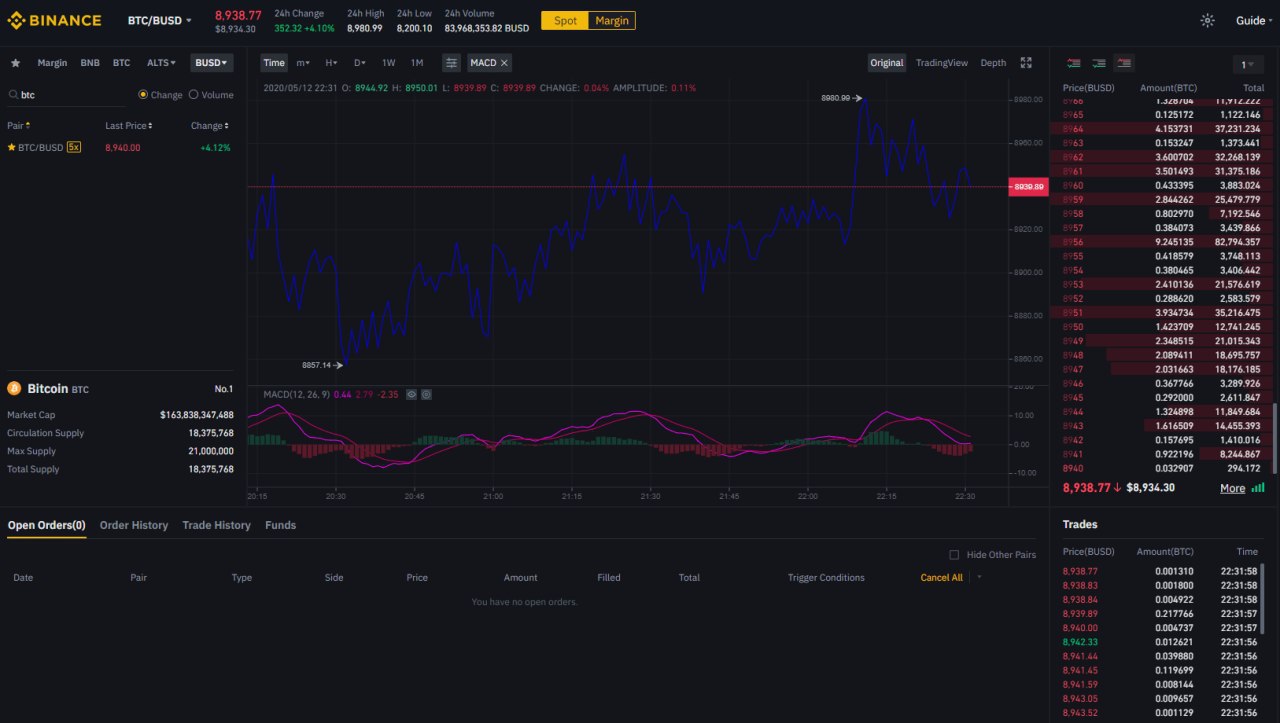Viewport: 1280px width, 723px height.
Task: Sort pairs by the Pair column
Action: tap(18, 126)
